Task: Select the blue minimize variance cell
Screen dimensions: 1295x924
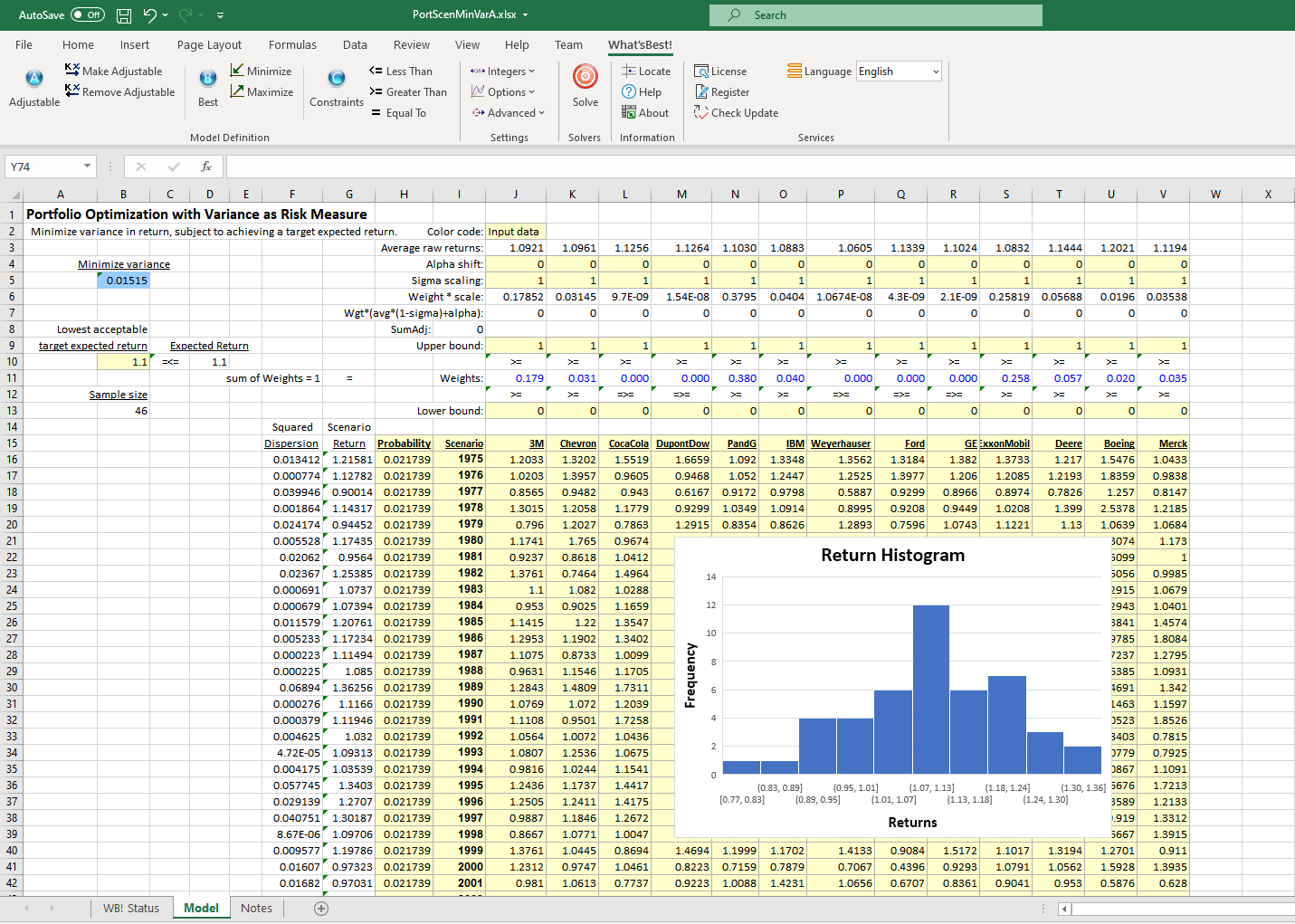Action: [x=123, y=281]
